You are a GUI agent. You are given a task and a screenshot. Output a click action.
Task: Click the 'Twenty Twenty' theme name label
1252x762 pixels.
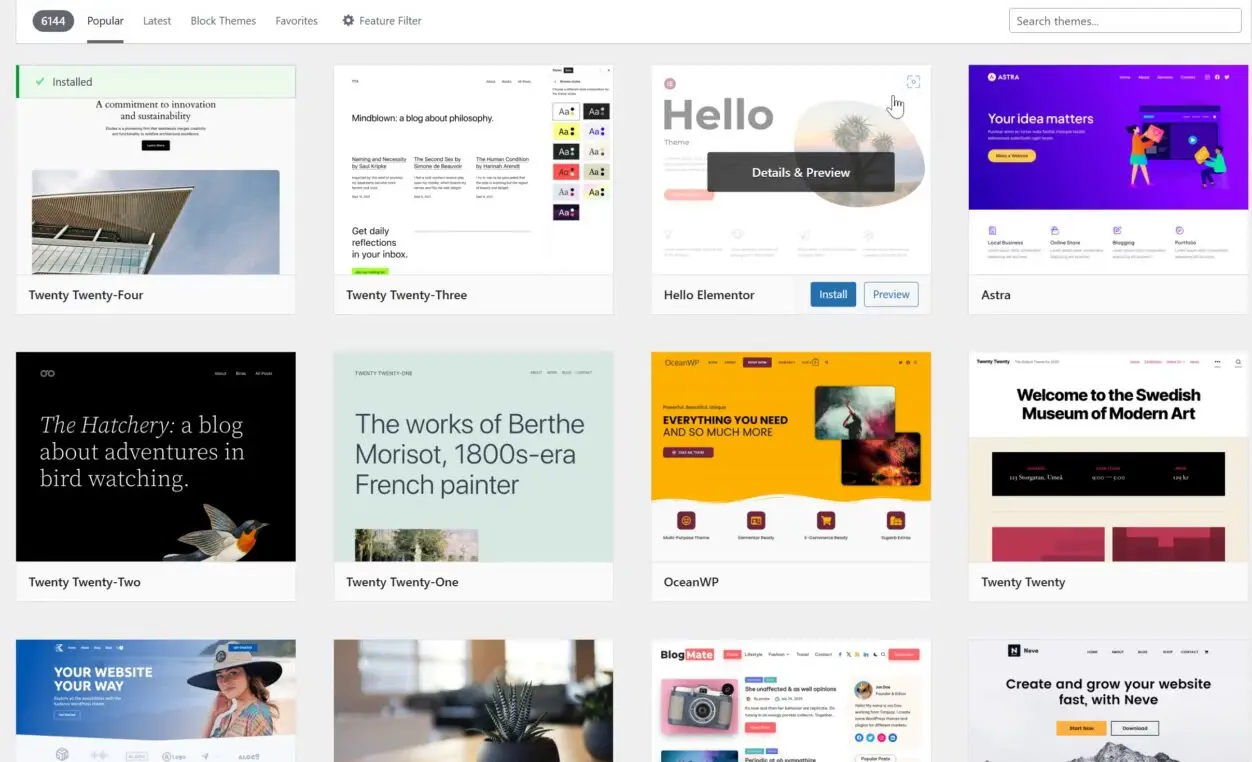click(1023, 582)
